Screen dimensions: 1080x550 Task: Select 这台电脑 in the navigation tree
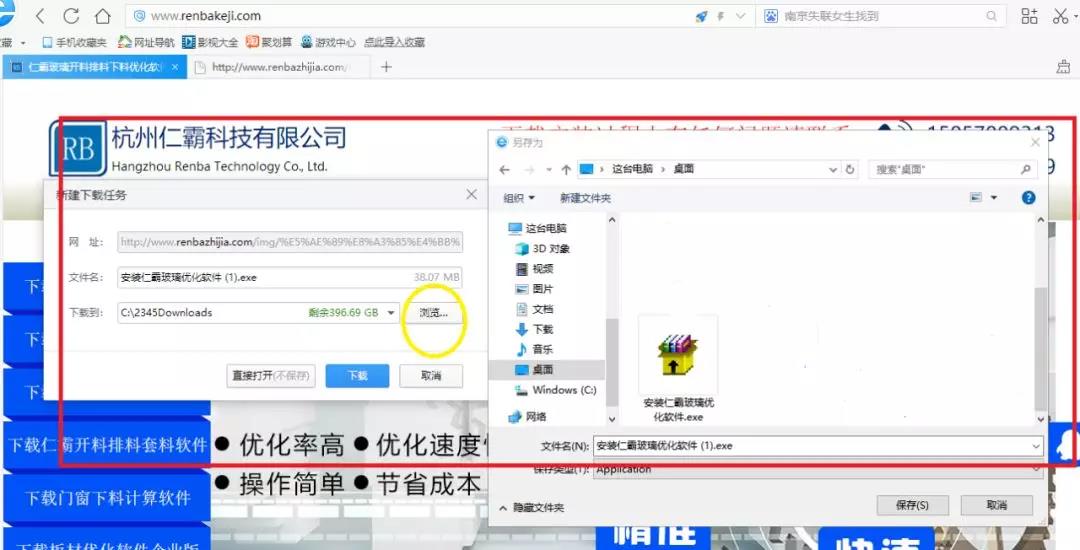click(x=537, y=229)
